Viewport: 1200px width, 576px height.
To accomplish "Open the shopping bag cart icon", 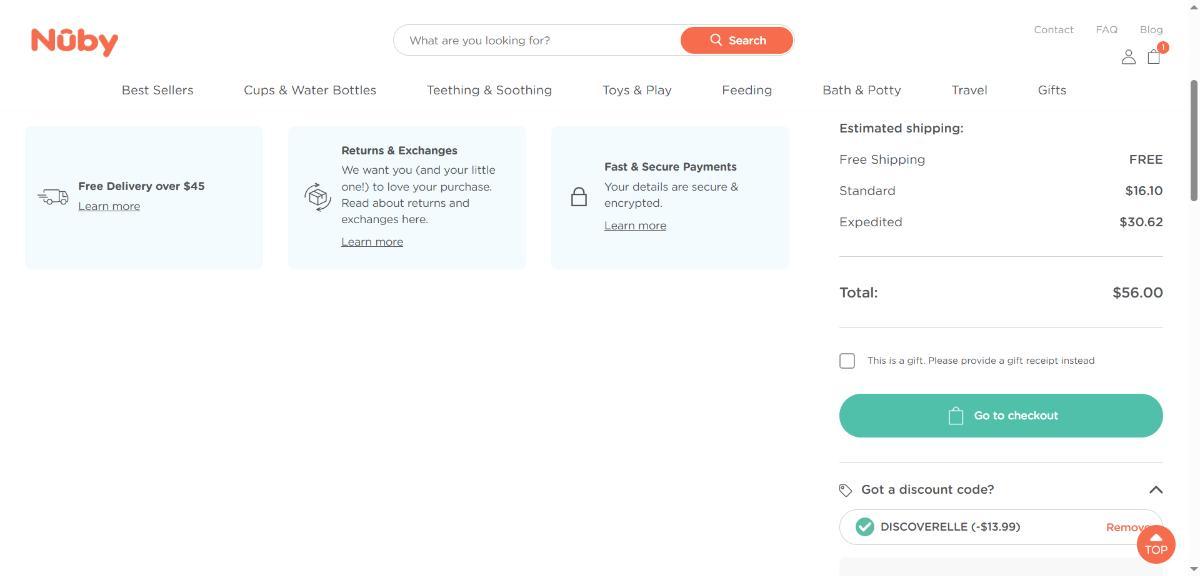I will click(1154, 57).
